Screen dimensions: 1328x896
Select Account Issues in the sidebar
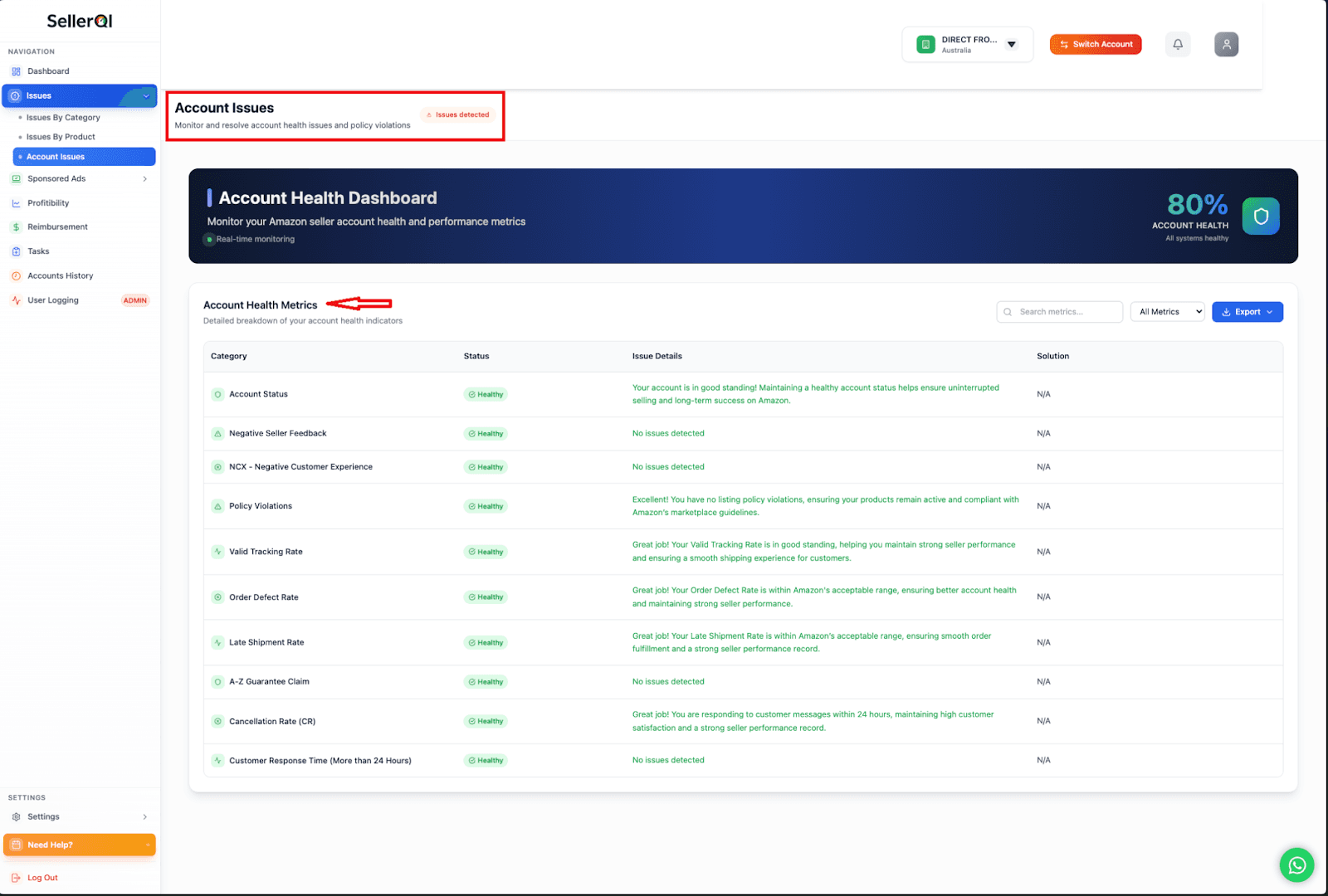tap(56, 156)
